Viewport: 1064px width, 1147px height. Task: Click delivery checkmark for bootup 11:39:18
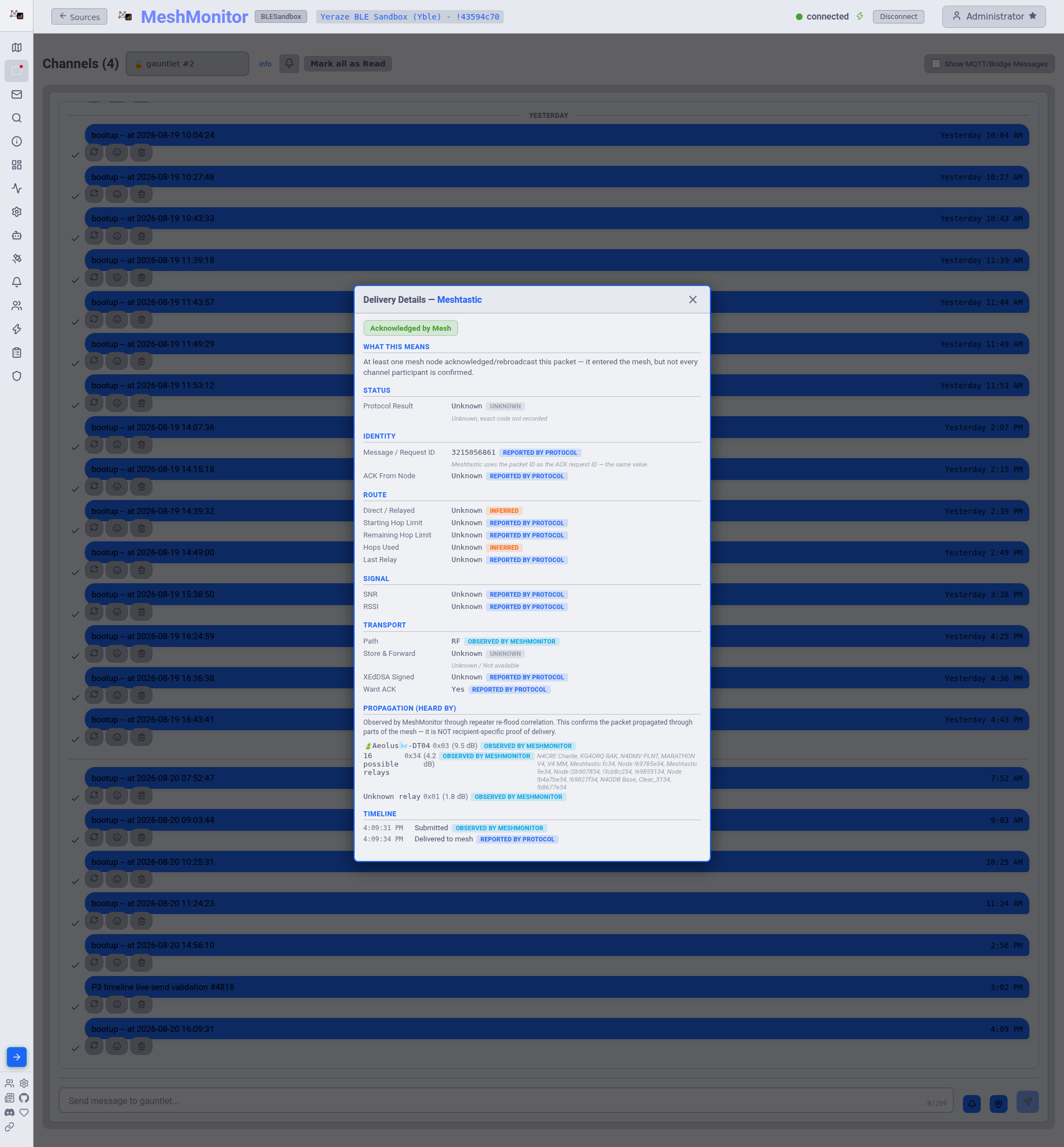(x=75, y=280)
